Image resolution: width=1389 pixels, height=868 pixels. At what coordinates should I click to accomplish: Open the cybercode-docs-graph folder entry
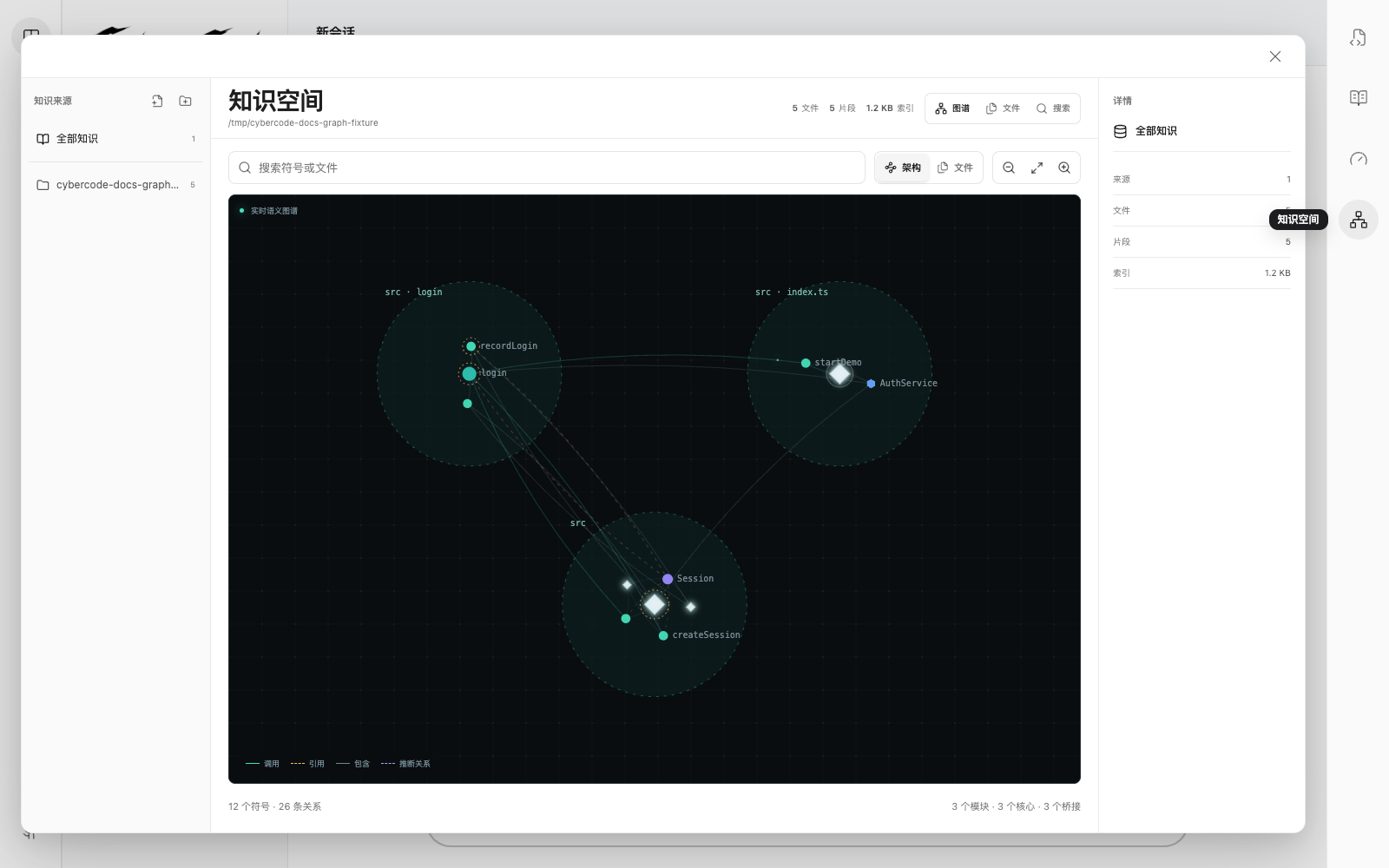(116, 185)
